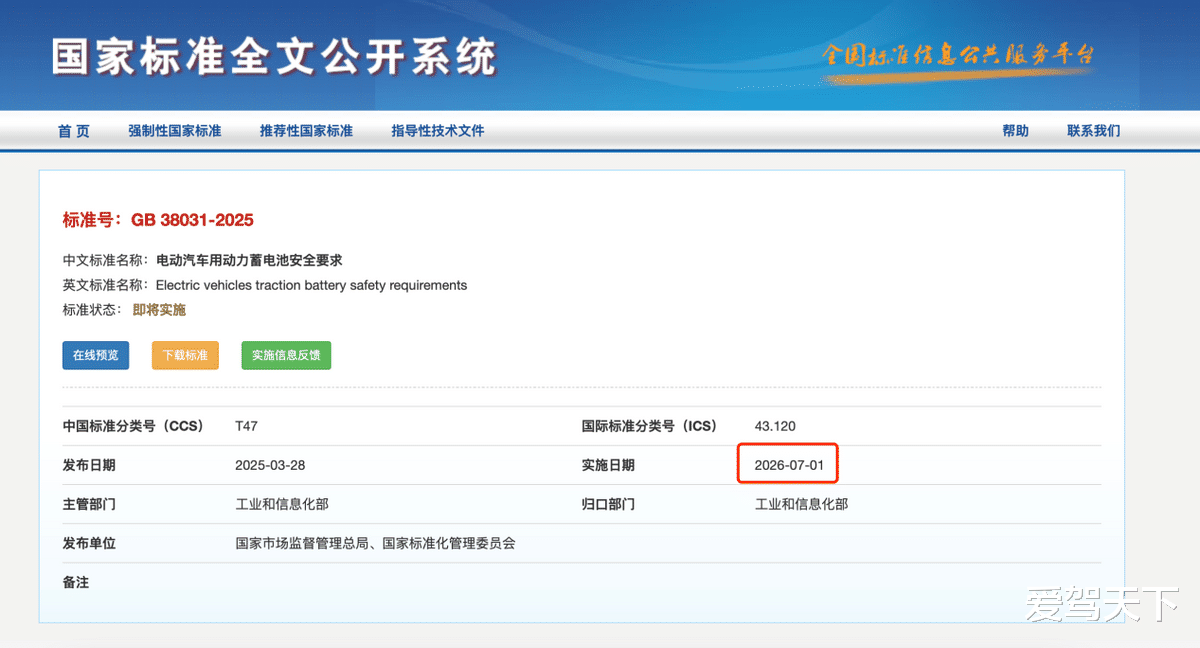Click the publish date 2025-03-28
Viewport: 1200px width, 648px height.
(x=270, y=465)
